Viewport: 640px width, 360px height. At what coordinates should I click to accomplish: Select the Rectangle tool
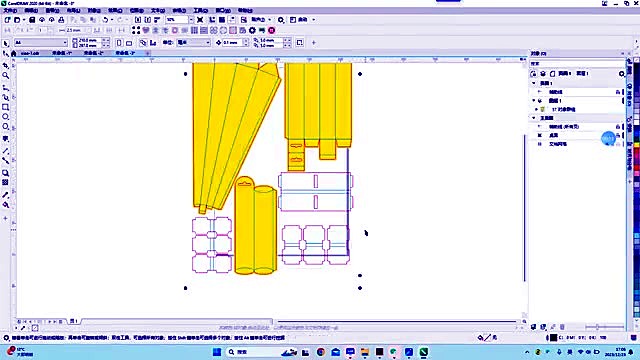pyautogui.click(x=5, y=107)
